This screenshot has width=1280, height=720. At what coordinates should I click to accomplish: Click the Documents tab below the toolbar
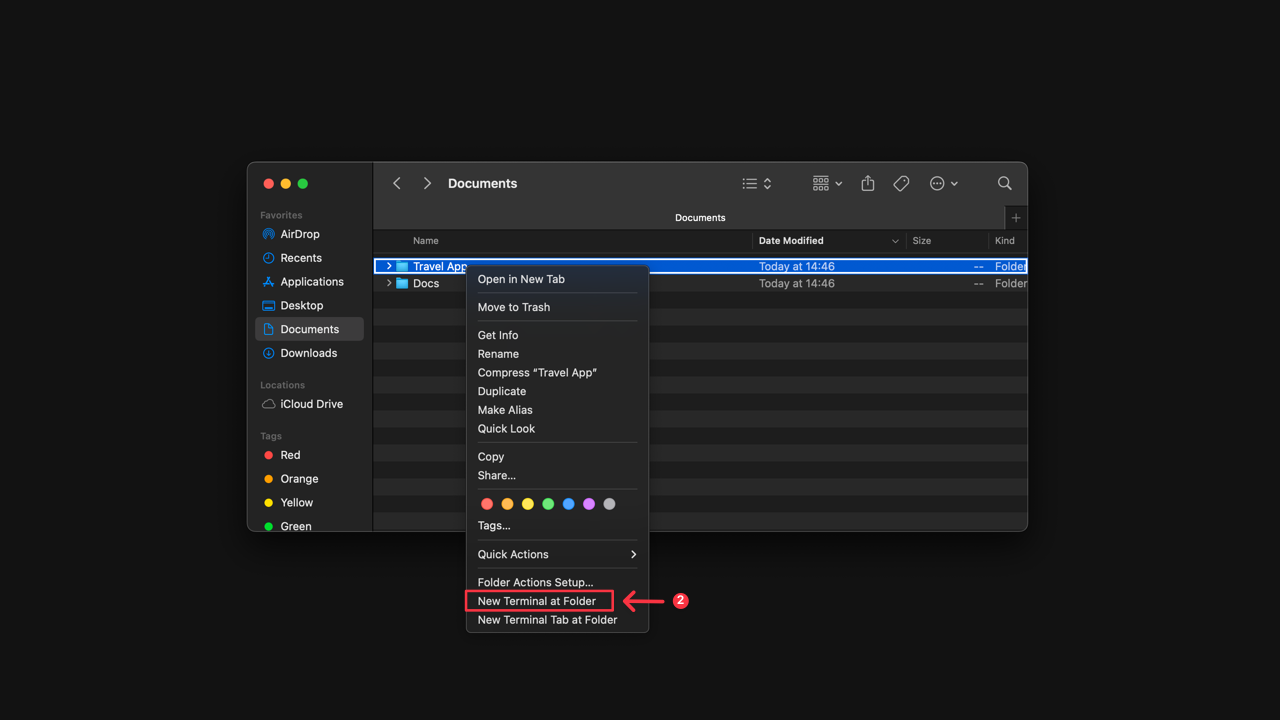(x=699, y=217)
